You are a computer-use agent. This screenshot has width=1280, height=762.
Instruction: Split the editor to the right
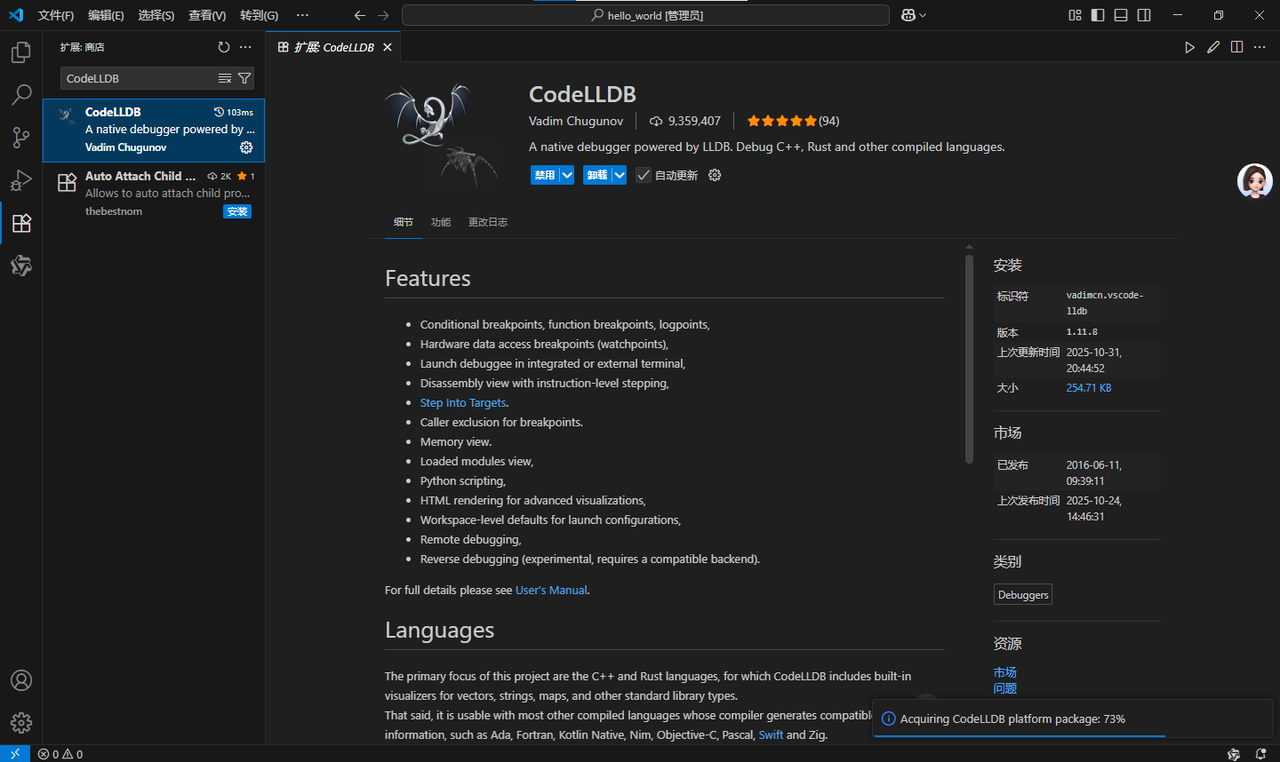[1237, 47]
